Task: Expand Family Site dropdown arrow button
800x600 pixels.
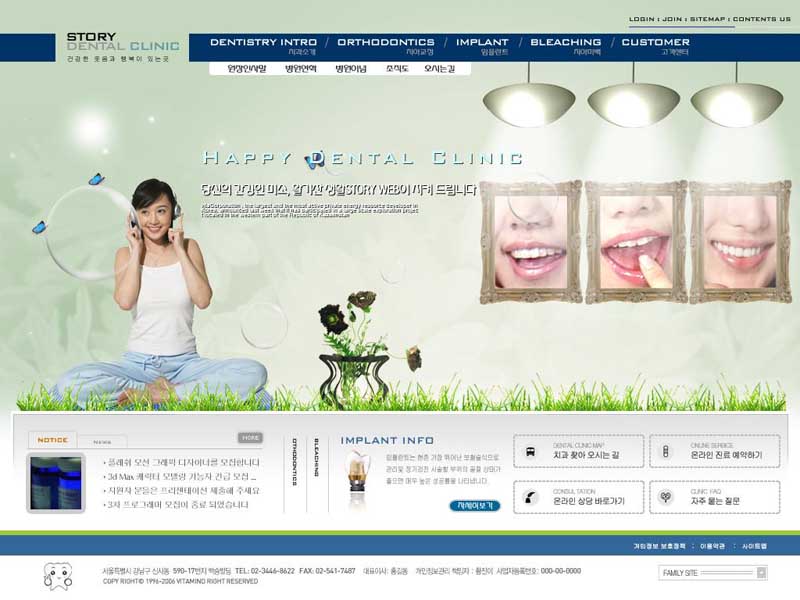Action: click(x=761, y=573)
